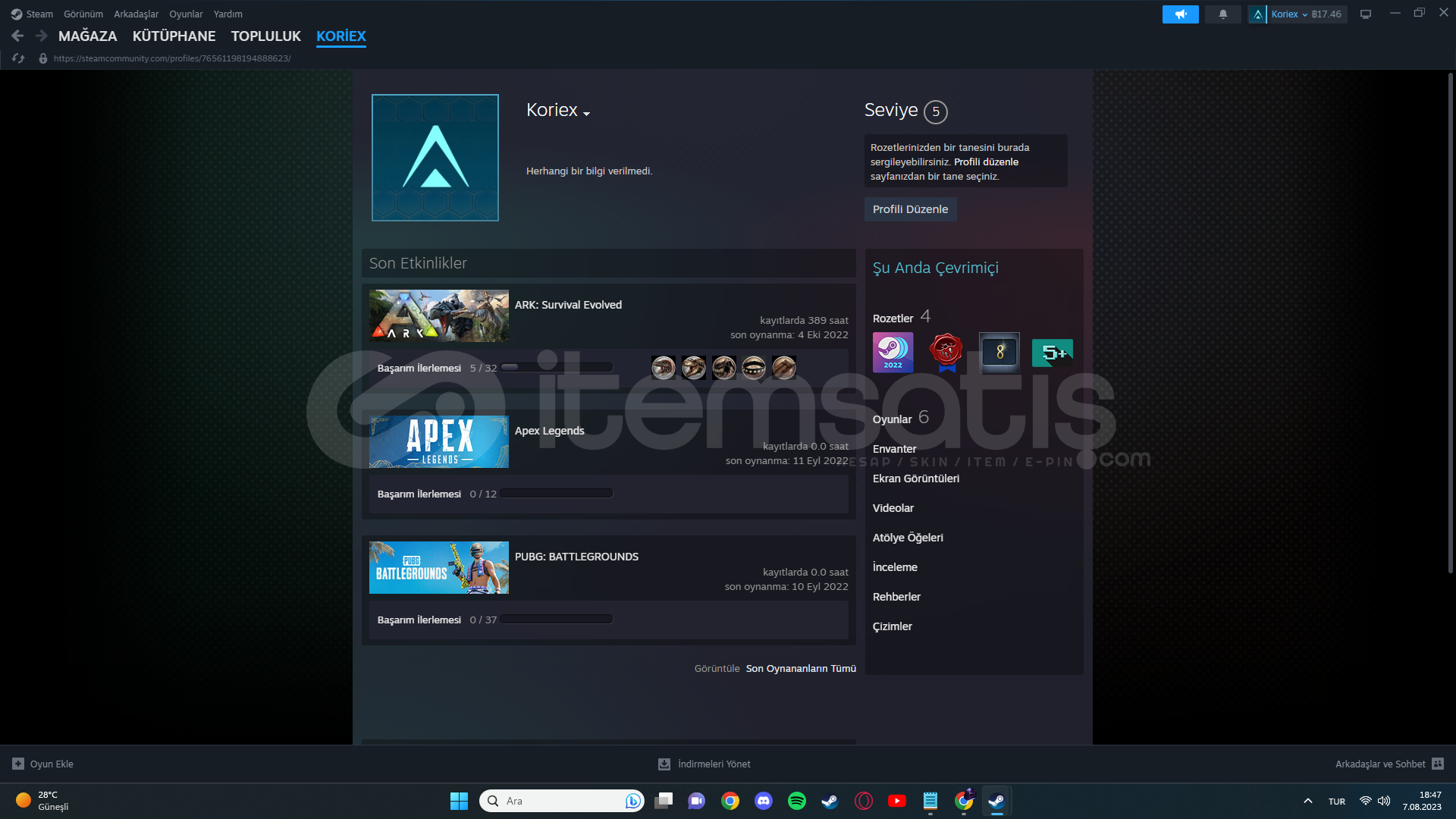Click the PUBG achievement progress bar
Image resolution: width=1456 pixels, height=819 pixels.
coord(557,620)
